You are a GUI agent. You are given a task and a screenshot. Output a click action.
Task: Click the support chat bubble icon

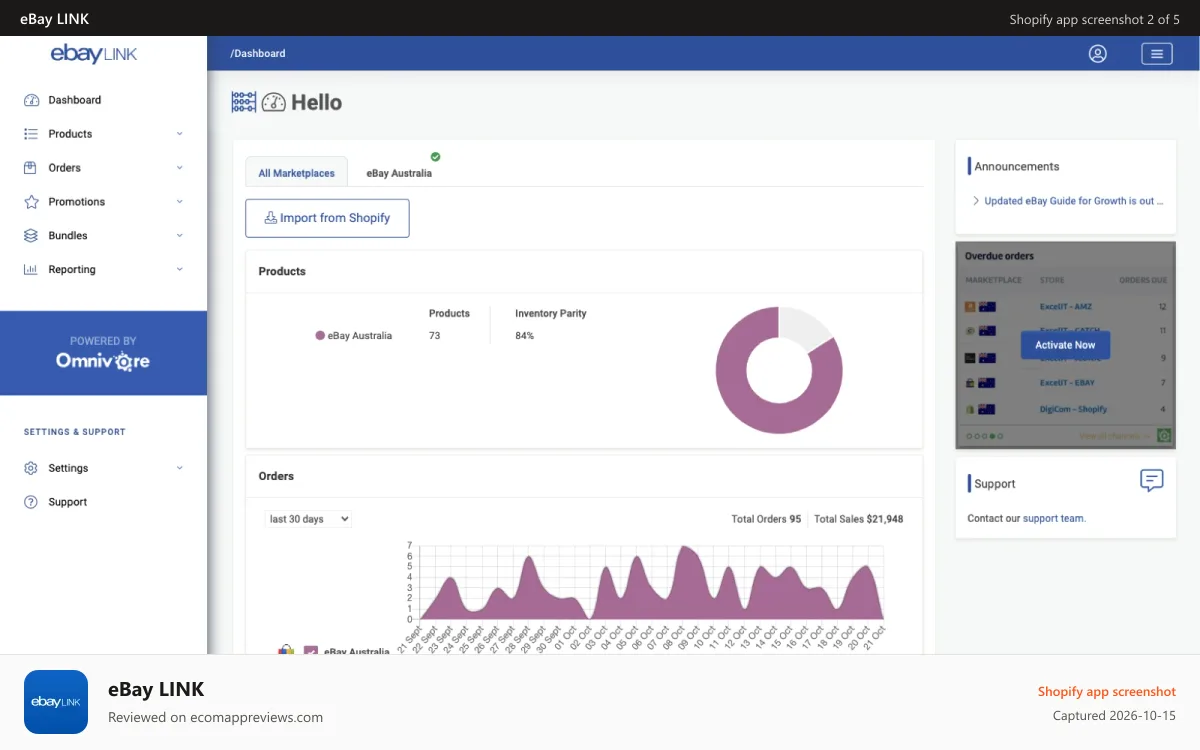1152,481
